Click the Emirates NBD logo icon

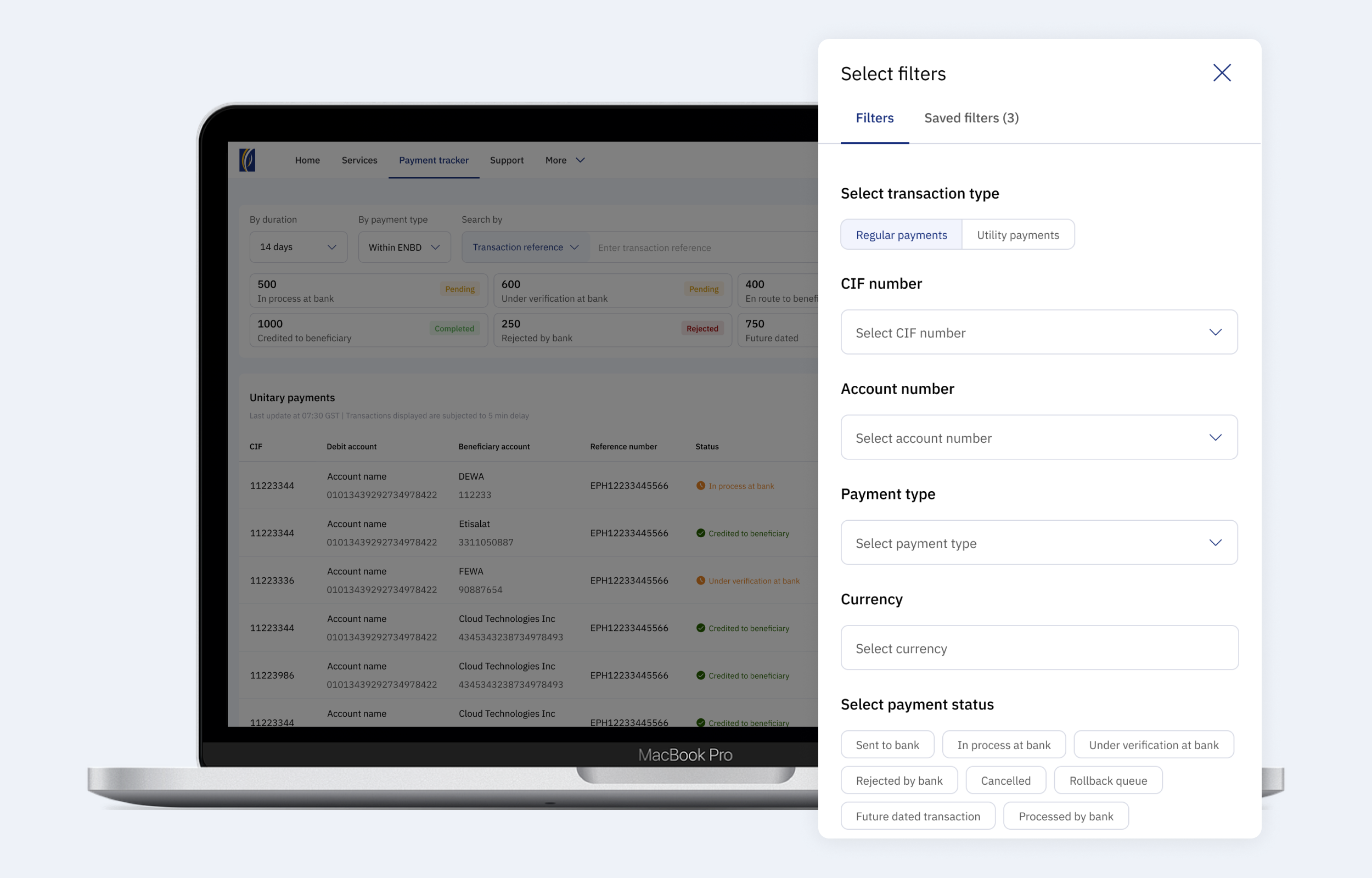[248, 160]
